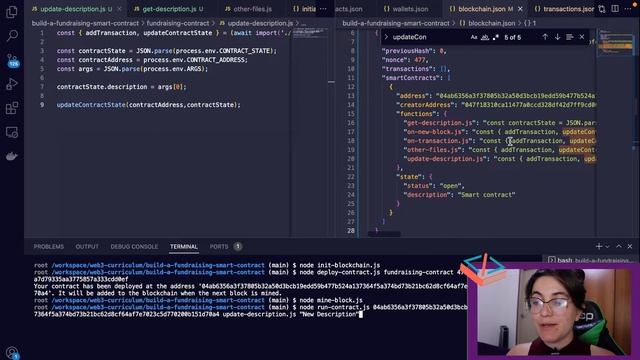
Task: Go to previous match in find widget
Action: point(545,37)
